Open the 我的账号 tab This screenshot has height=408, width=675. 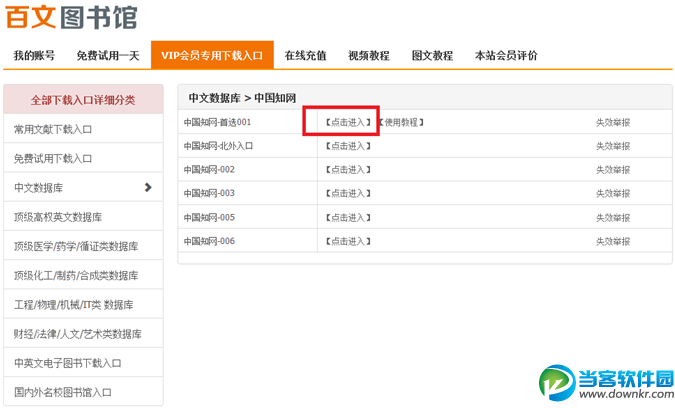34,56
